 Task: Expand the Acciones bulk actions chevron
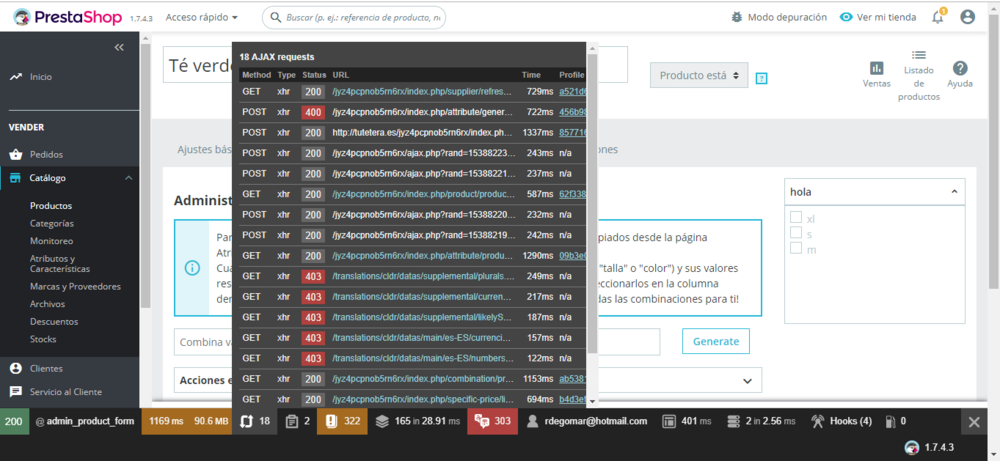click(x=747, y=381)
